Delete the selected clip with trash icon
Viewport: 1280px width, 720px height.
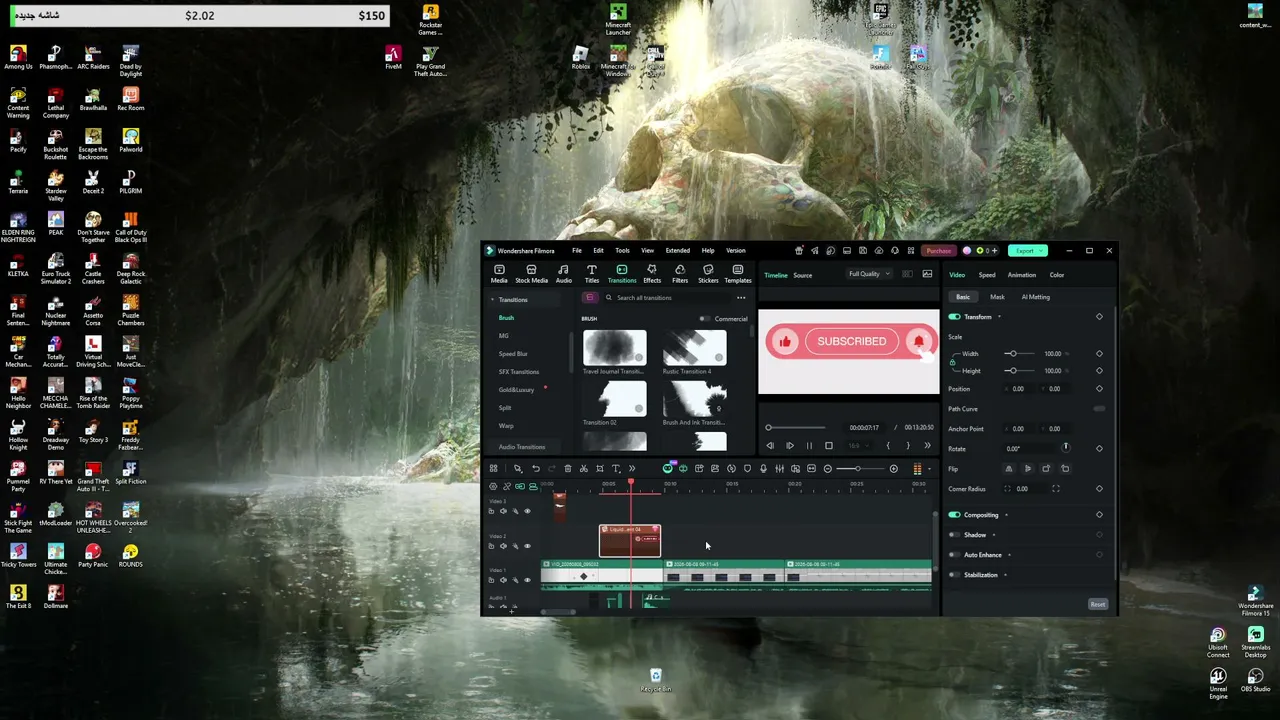[x=568, y=469]
